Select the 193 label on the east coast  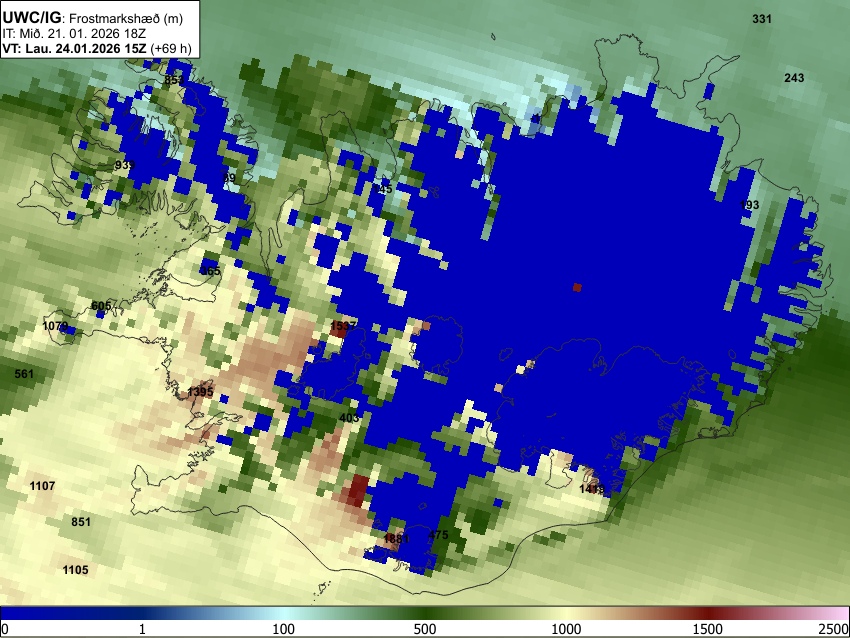(x=750, y=205)
